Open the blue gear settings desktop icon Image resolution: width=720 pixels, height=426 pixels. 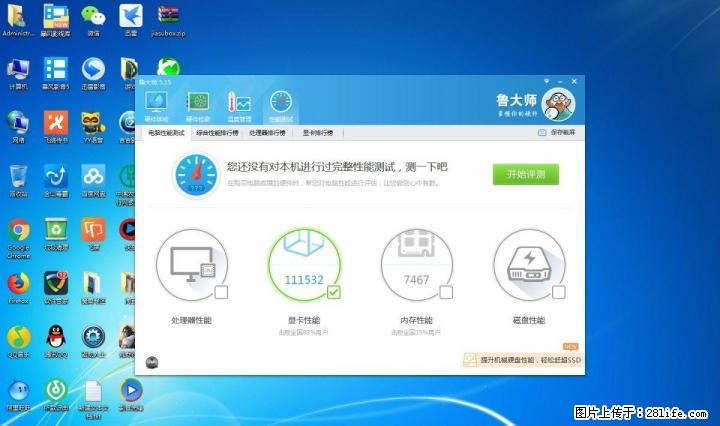click(93, 342)
